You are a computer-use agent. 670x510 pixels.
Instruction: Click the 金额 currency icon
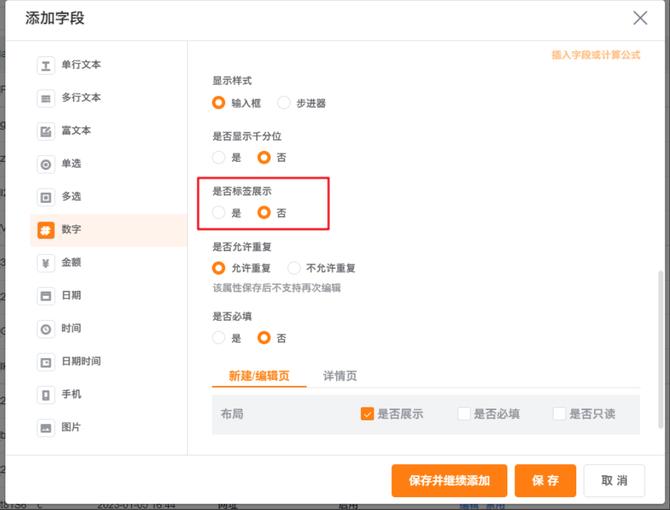pyautogui.click(x=46, y=263)
